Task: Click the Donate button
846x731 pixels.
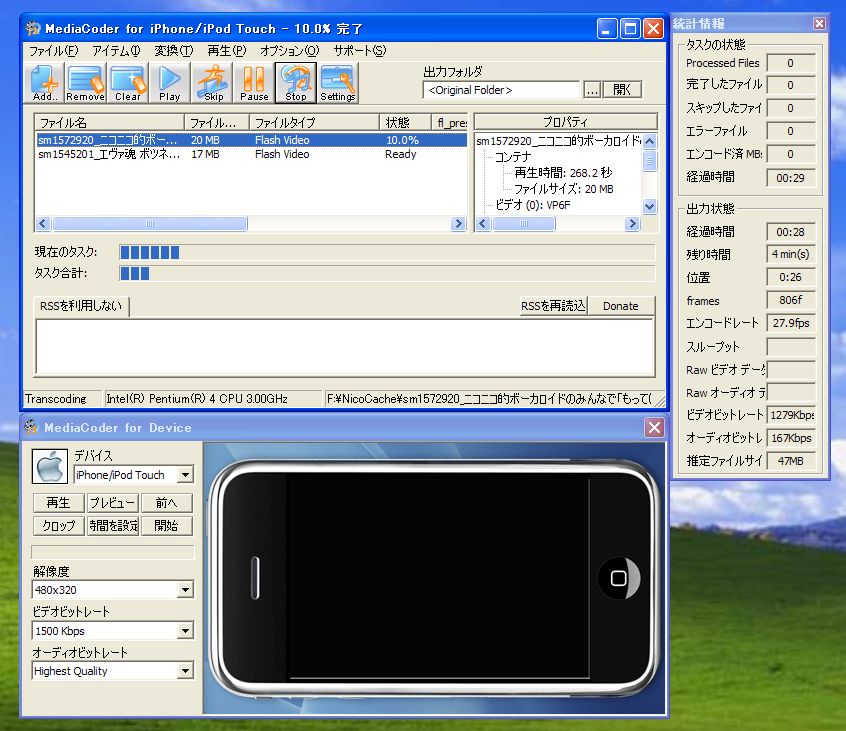Action: (x=620, y=306)
